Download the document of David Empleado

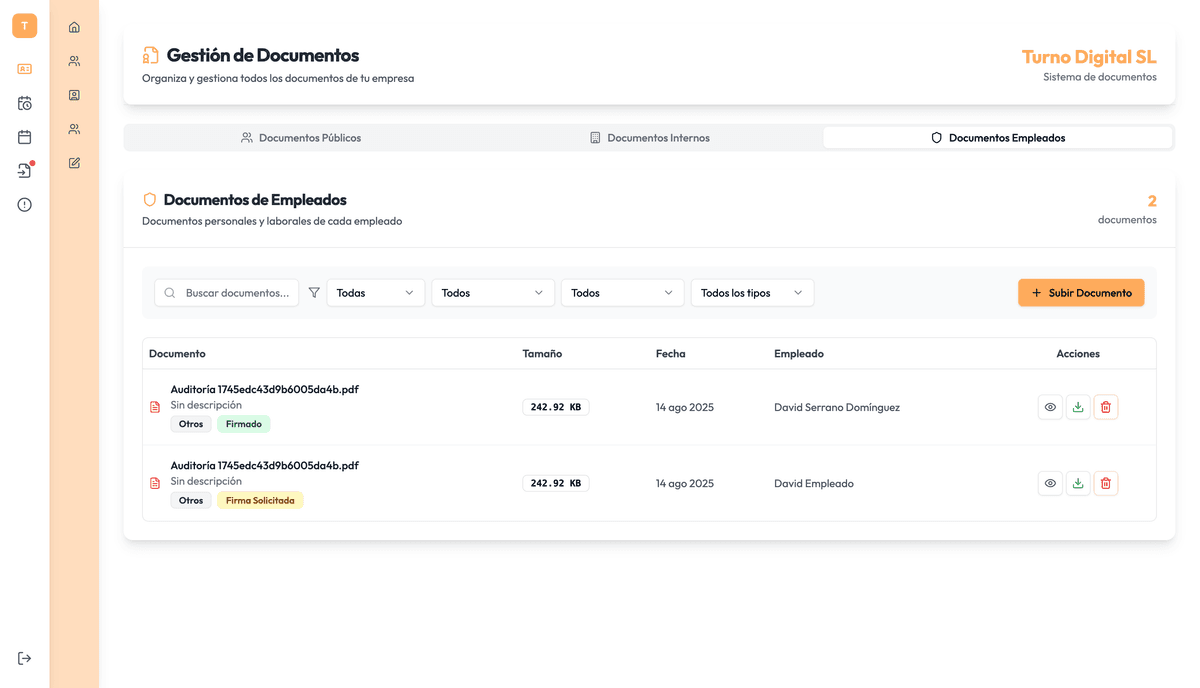click(1078, 483)
